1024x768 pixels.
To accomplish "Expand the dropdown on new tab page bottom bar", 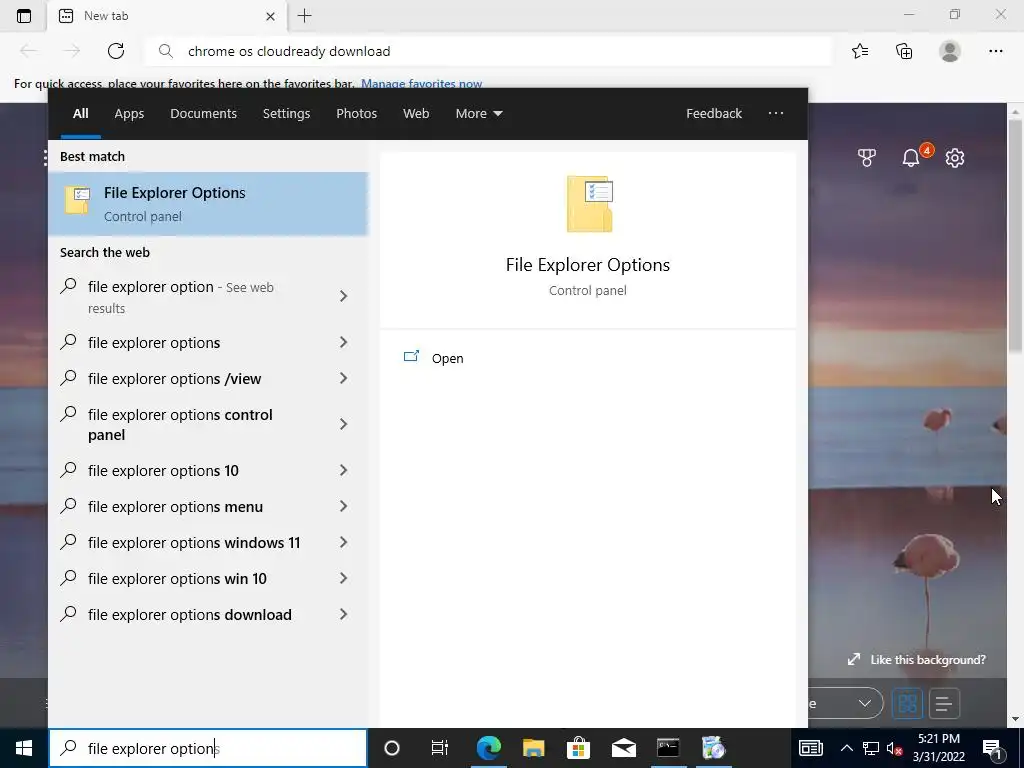I will [865, 703].
